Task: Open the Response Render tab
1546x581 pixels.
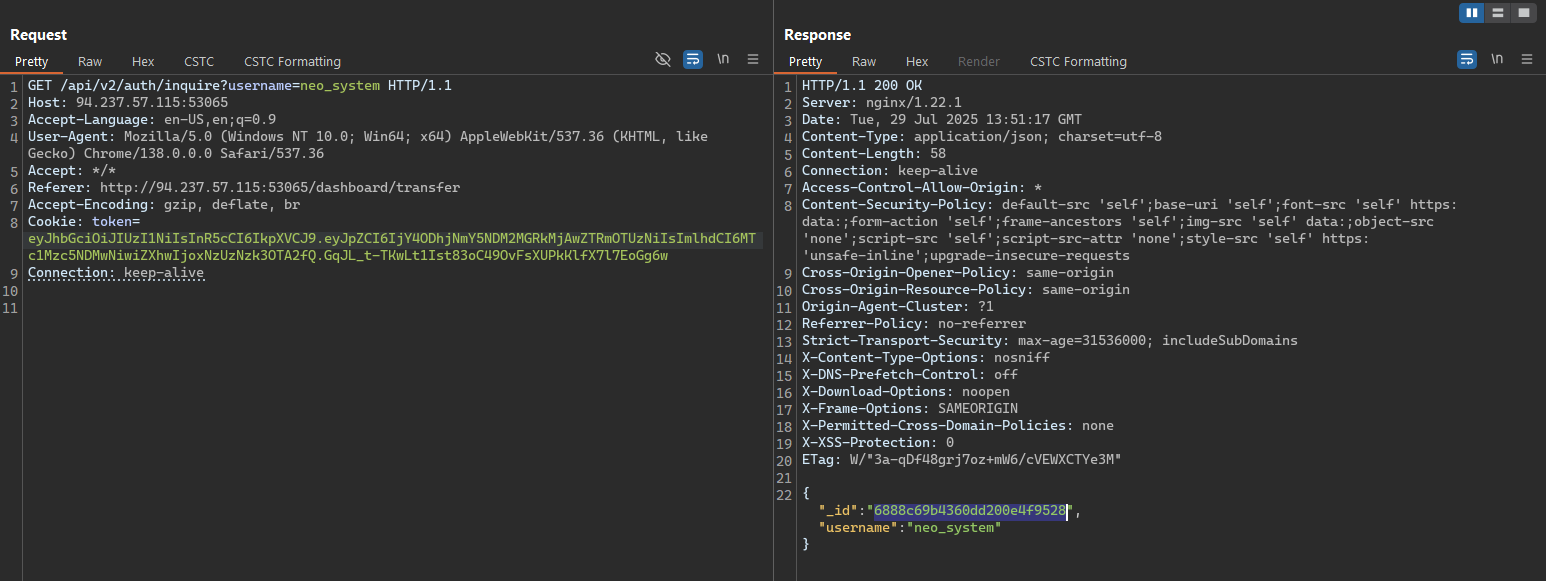Action: click(x=979, y=62)
